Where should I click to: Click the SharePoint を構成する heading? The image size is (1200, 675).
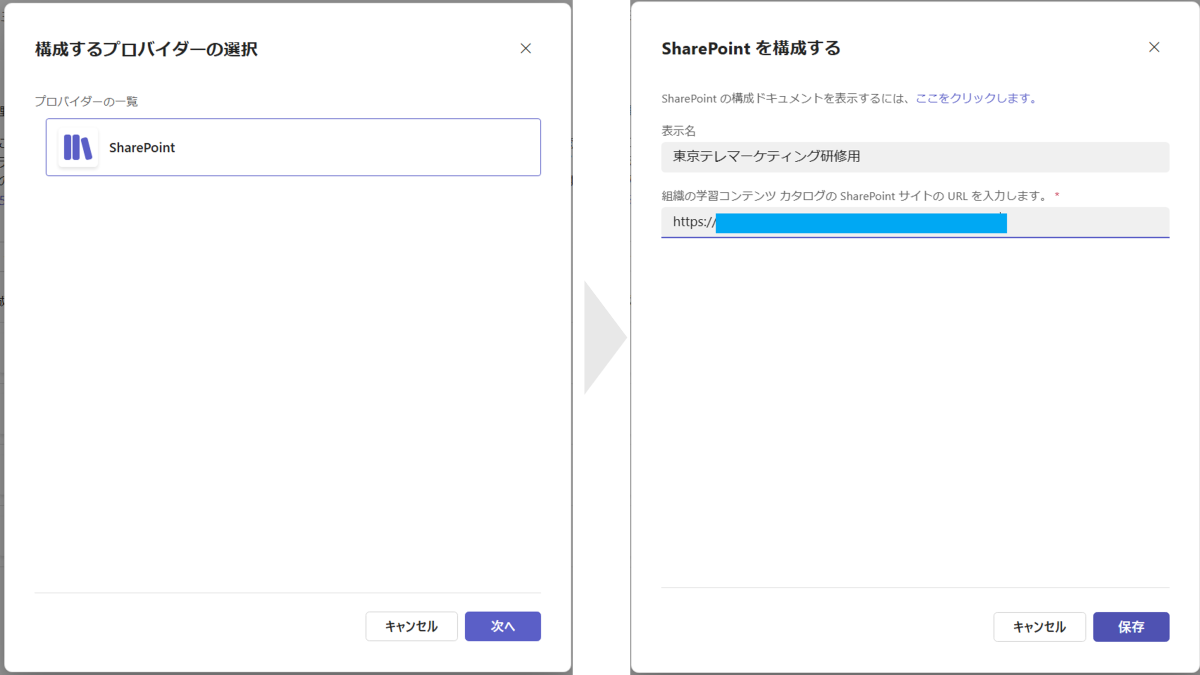751,48
